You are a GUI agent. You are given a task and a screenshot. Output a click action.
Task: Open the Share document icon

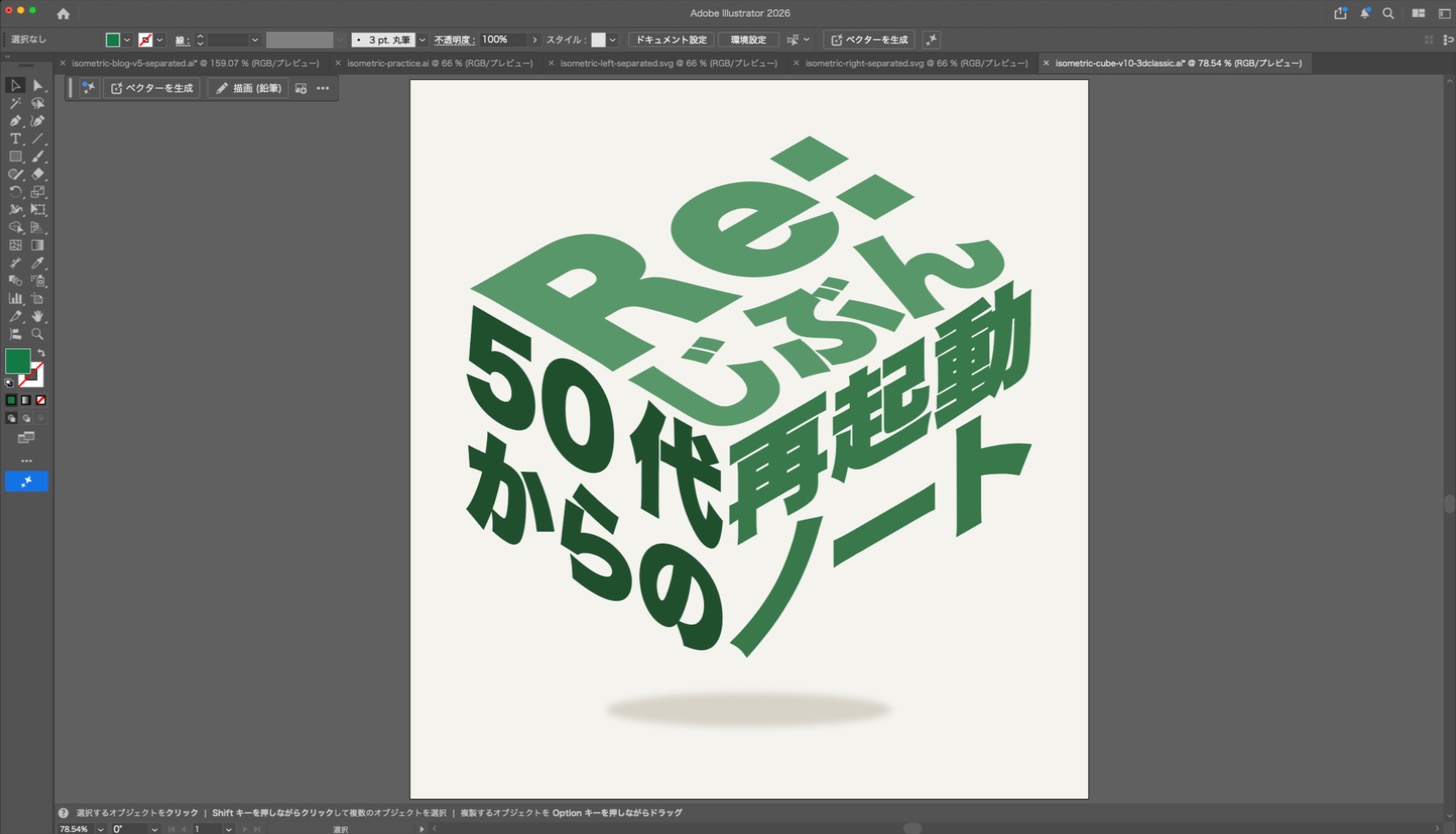point(1340,13)
